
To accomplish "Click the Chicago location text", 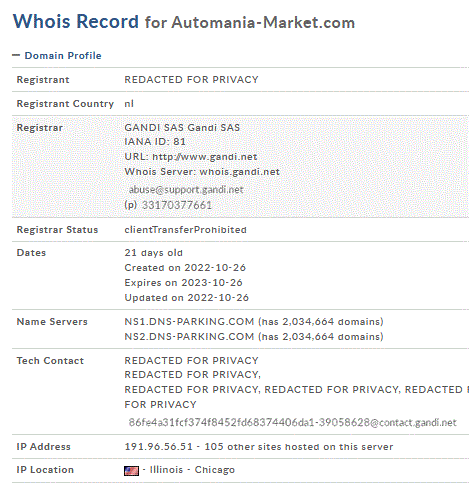I will 215,470.
